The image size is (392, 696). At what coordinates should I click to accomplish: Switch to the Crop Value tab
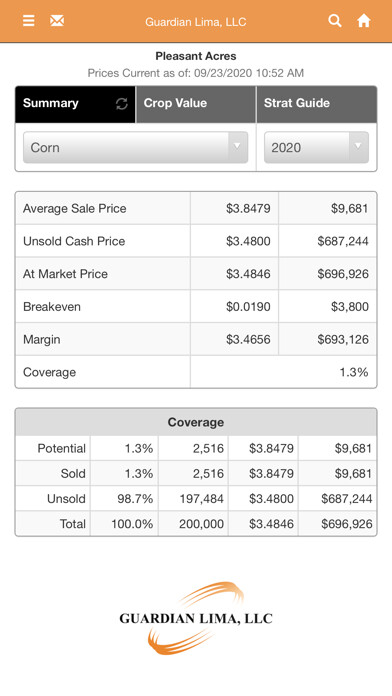point(196,104)
